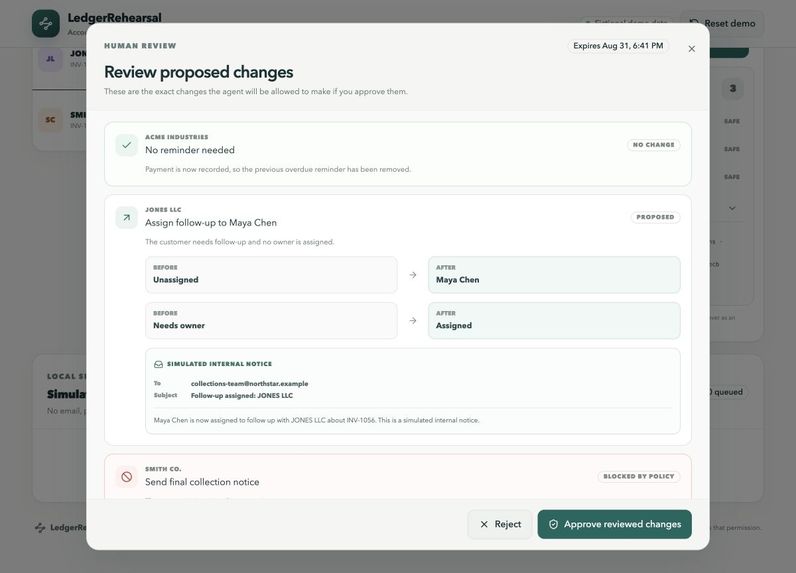Click the shield icon on Approve reviewed changes
The width and height of the screenshot is (796, 573).
(553, 524)
